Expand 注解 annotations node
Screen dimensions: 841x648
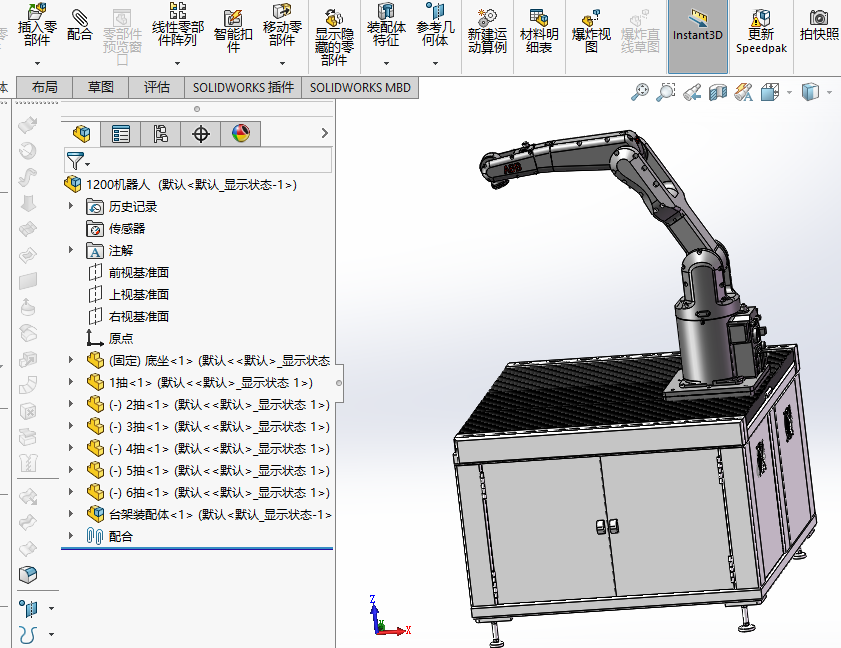tap(70, 250)
